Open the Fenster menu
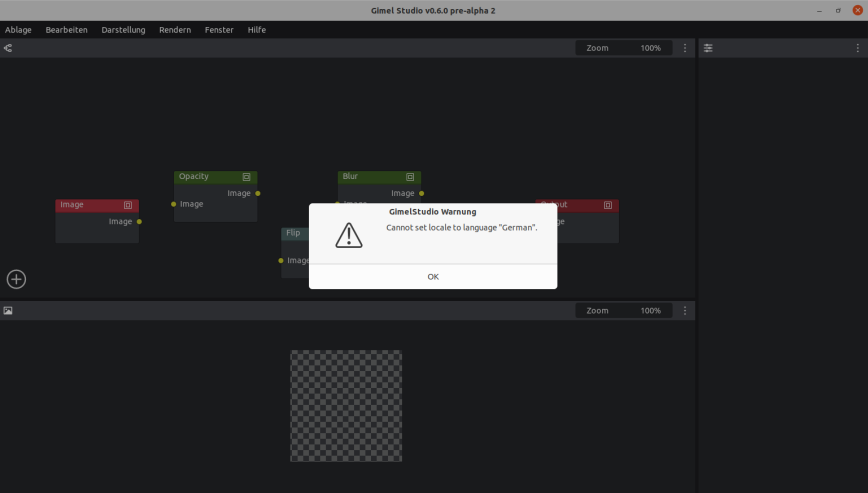Image resolution: width=868 pixels, height=493 pixels. [x=219, y=30]
